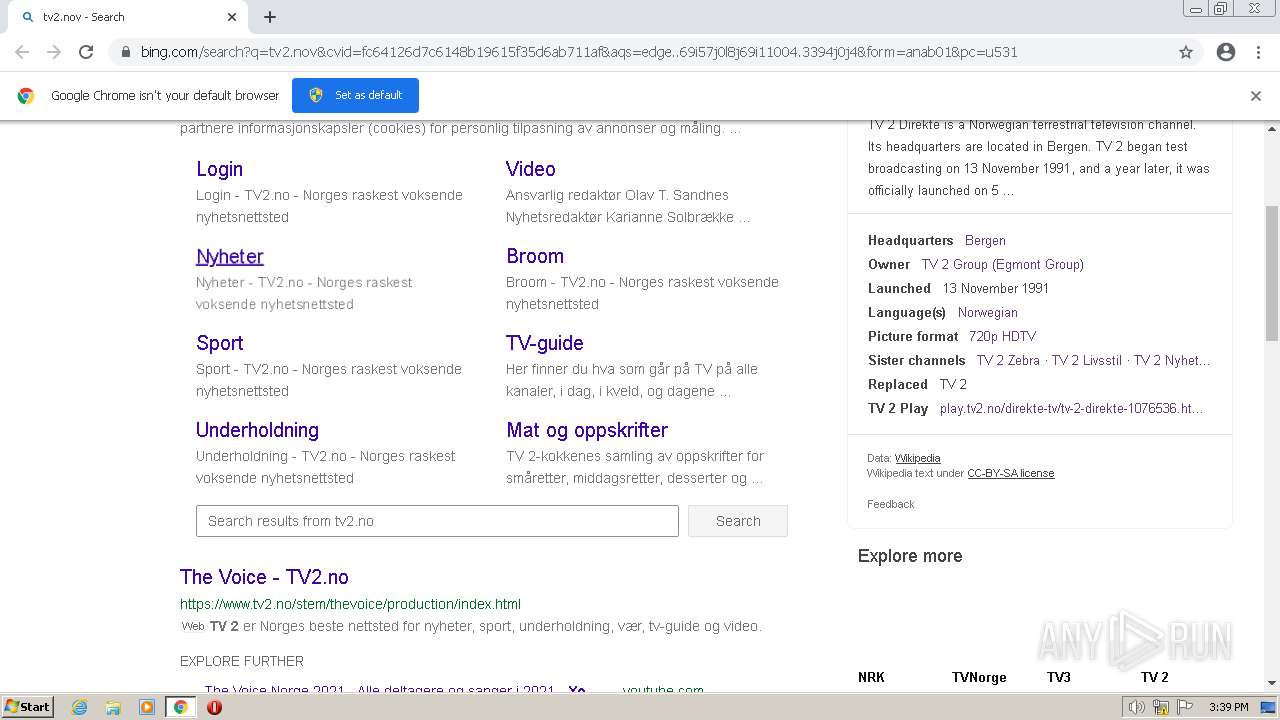Open the media player taskbar icon
The width and height of the screenshot is (1280, 720).
pyautogui.click(x=147, y=707)
